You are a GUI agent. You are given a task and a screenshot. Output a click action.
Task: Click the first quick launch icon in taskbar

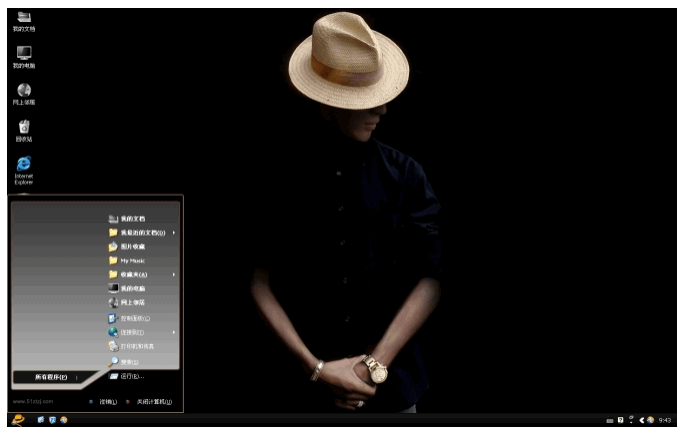(x=41, y=420)
